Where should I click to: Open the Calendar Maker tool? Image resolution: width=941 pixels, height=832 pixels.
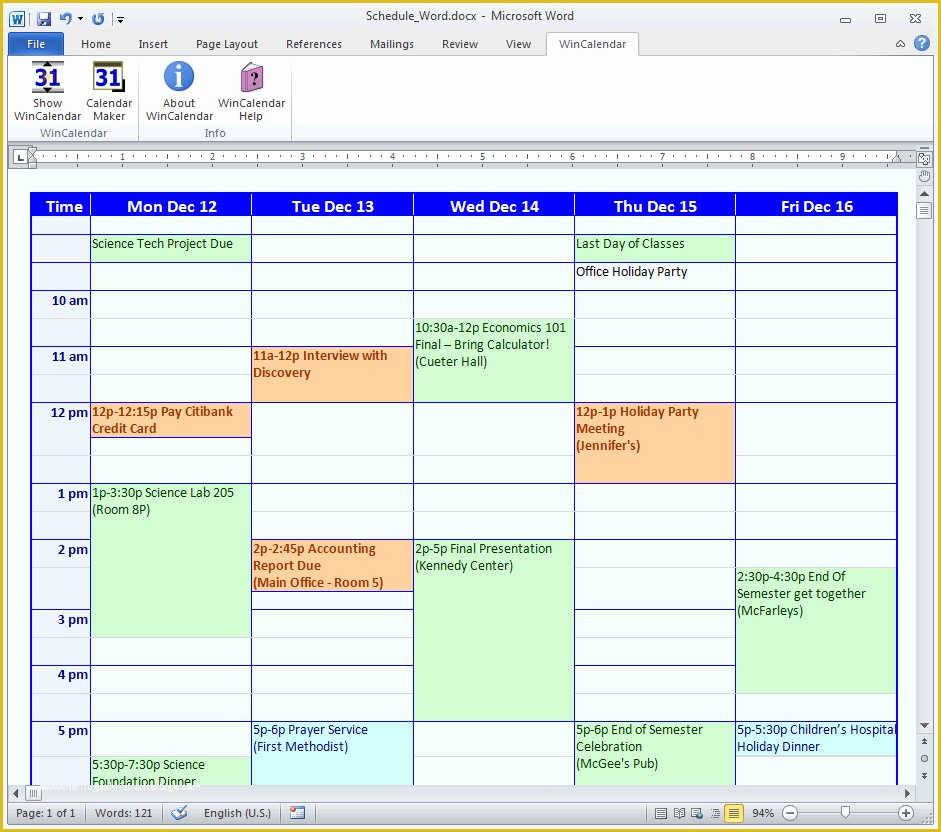[x=108, y=78]
